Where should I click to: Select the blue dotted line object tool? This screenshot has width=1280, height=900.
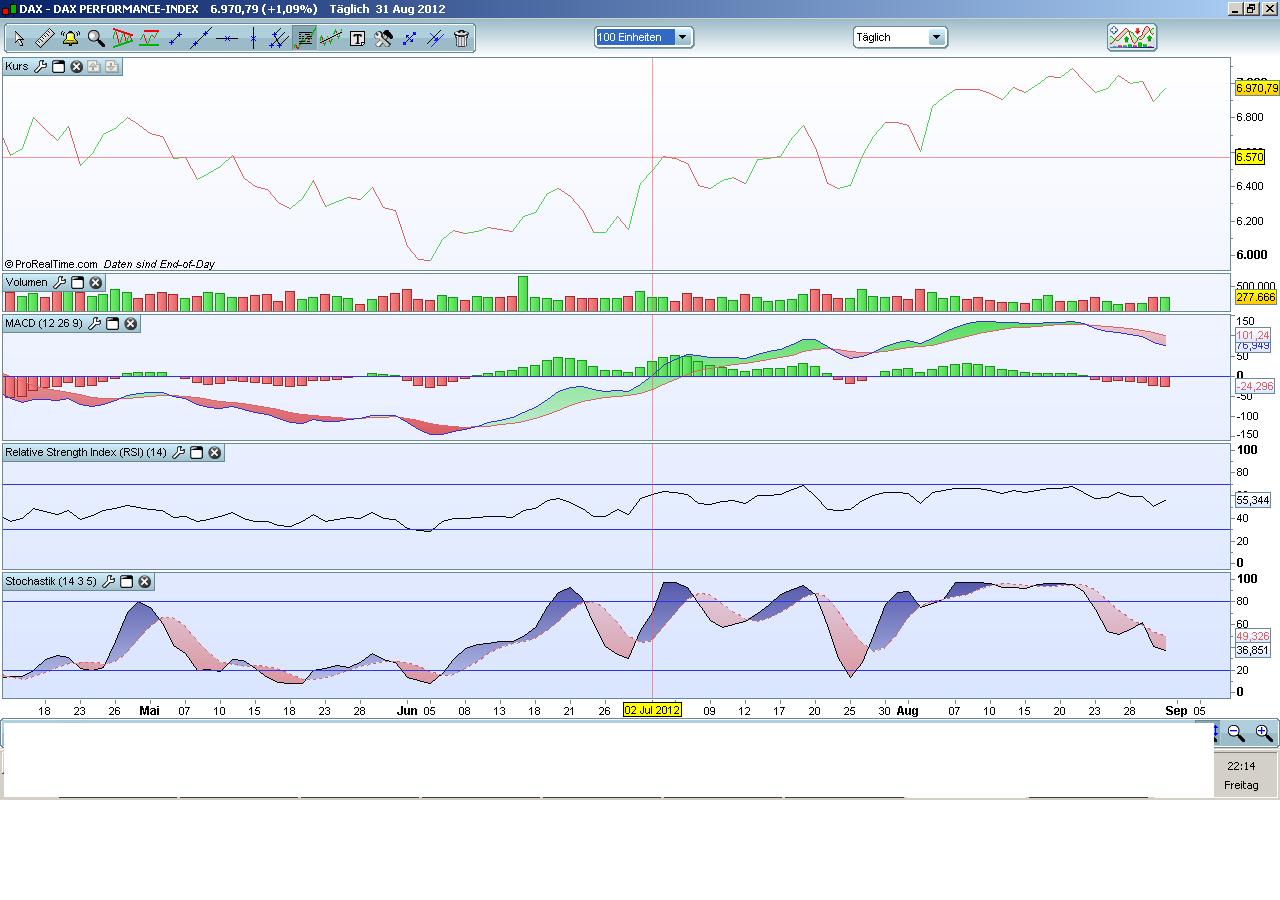[409, 39]
